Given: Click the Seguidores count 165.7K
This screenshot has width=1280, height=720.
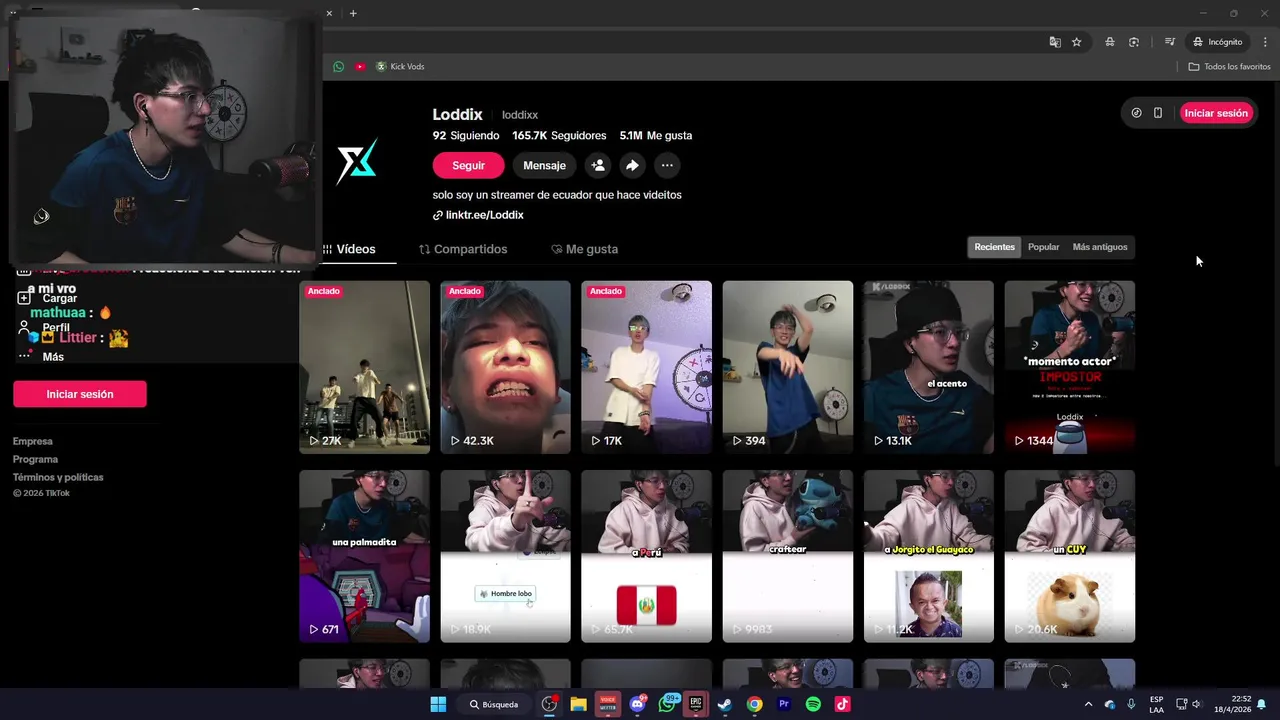Looking at the screenshot, I should click(559, 135).
